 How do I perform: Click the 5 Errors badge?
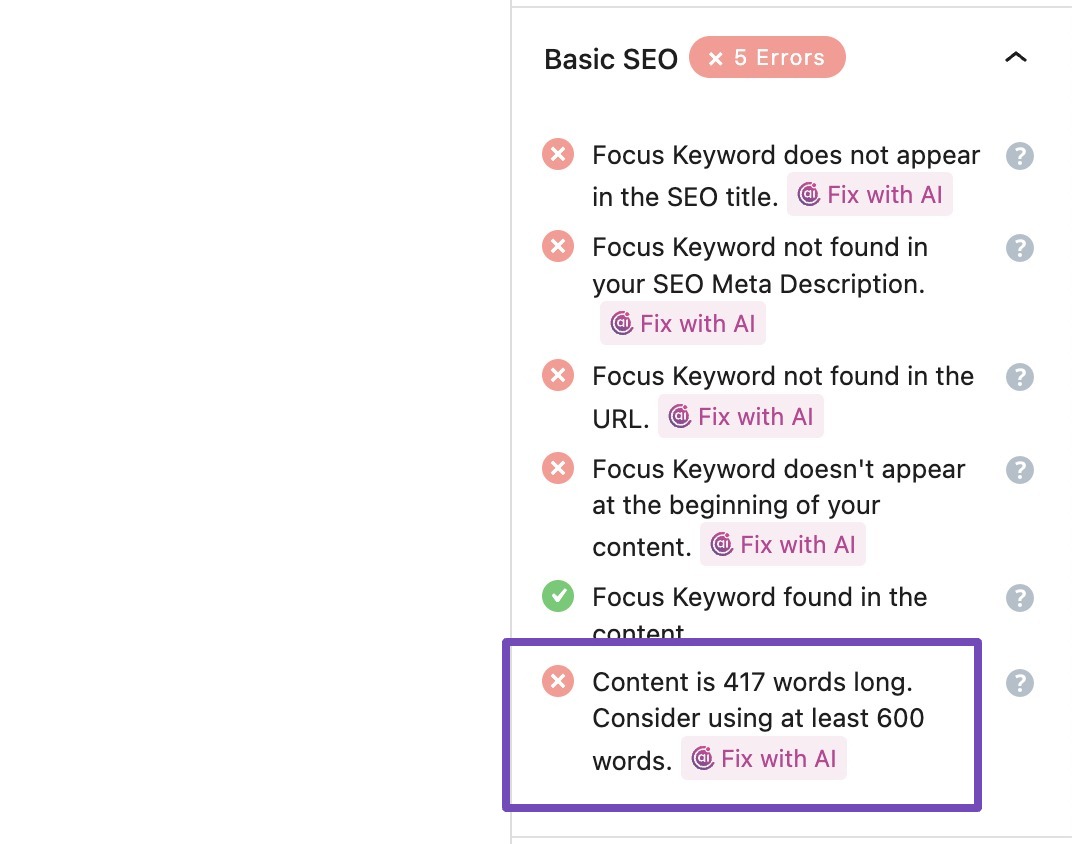[x=767, y=57]
